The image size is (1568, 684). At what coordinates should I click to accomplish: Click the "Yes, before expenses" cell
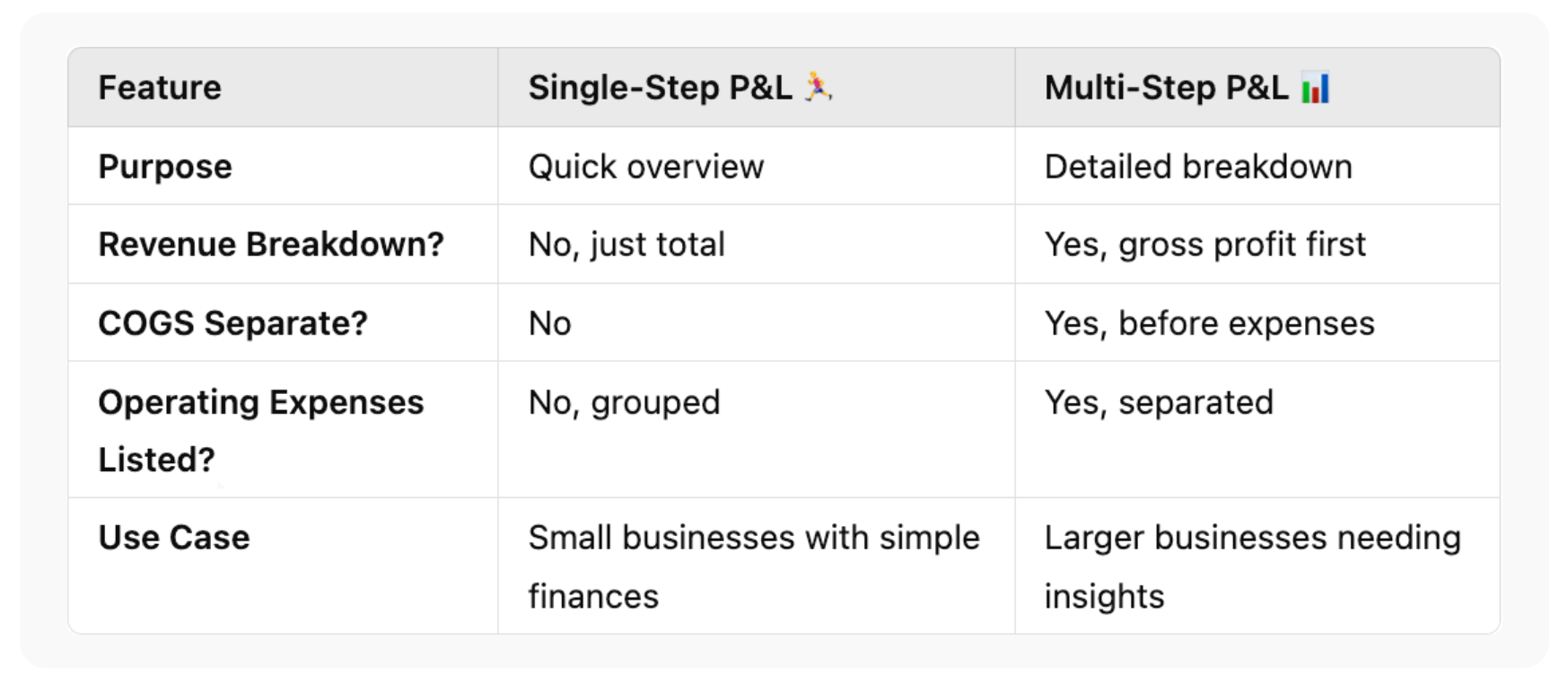click(1209, 323)
